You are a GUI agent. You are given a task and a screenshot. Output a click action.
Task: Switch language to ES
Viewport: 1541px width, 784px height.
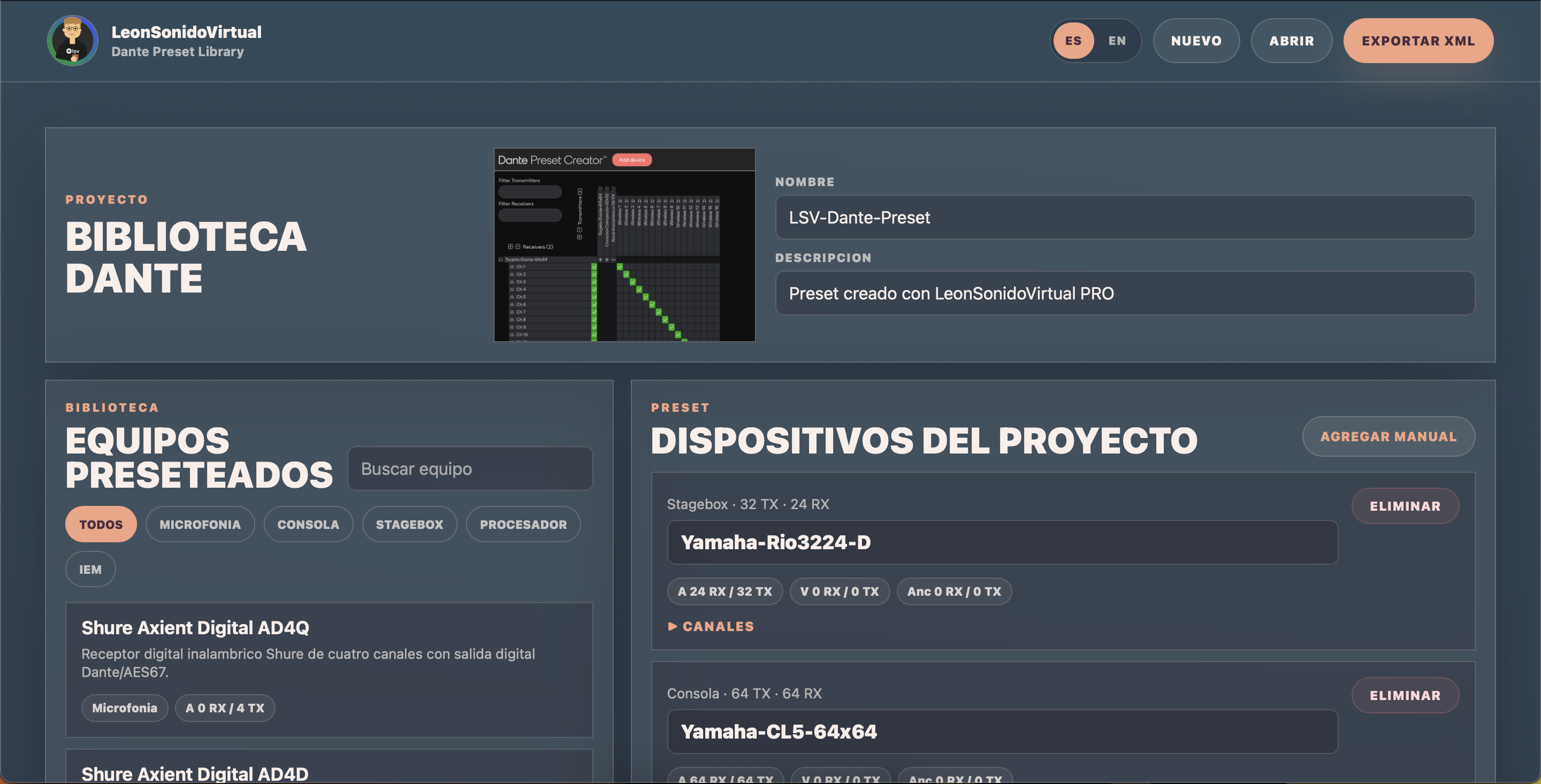point(1073,41)
